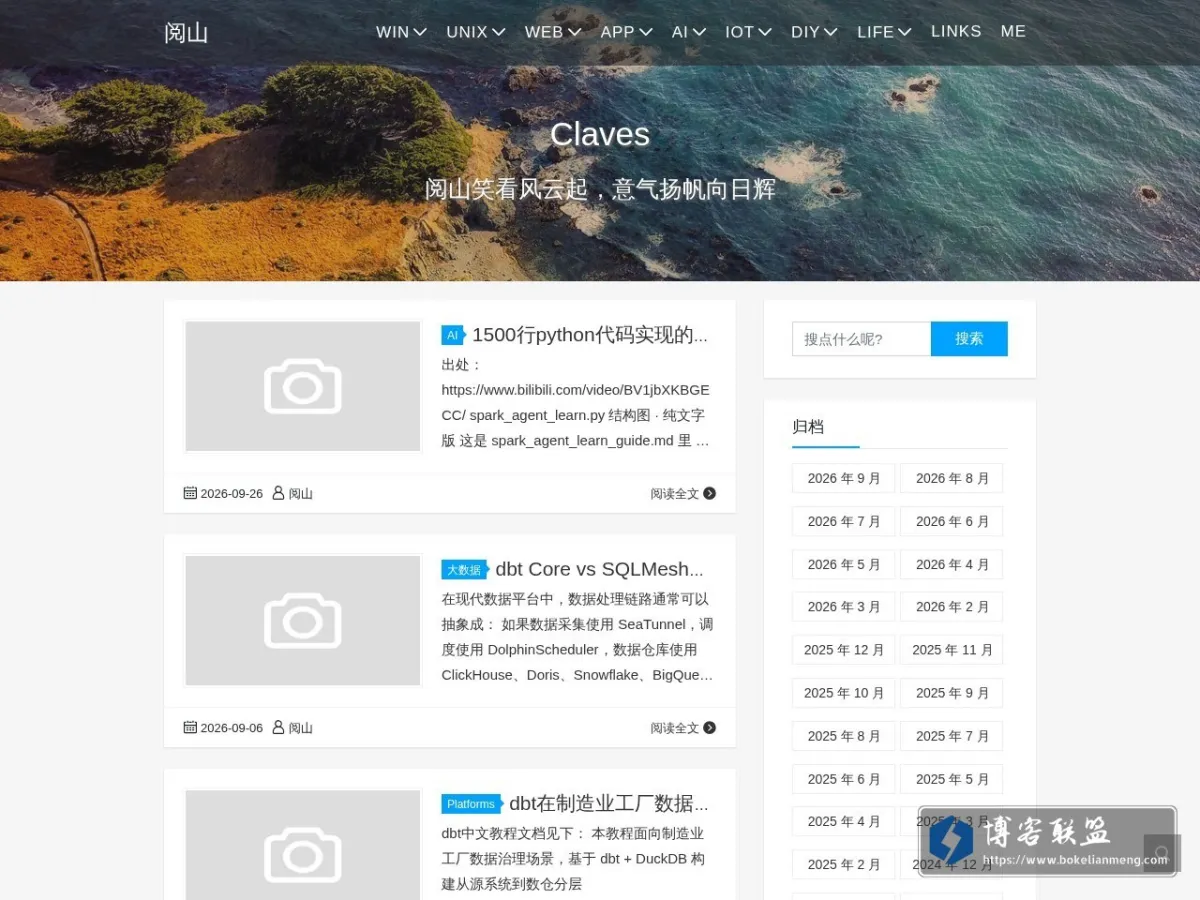Click the AI category tag on first post
Screen dimensions: 1200x900
[x=453, y=336]
